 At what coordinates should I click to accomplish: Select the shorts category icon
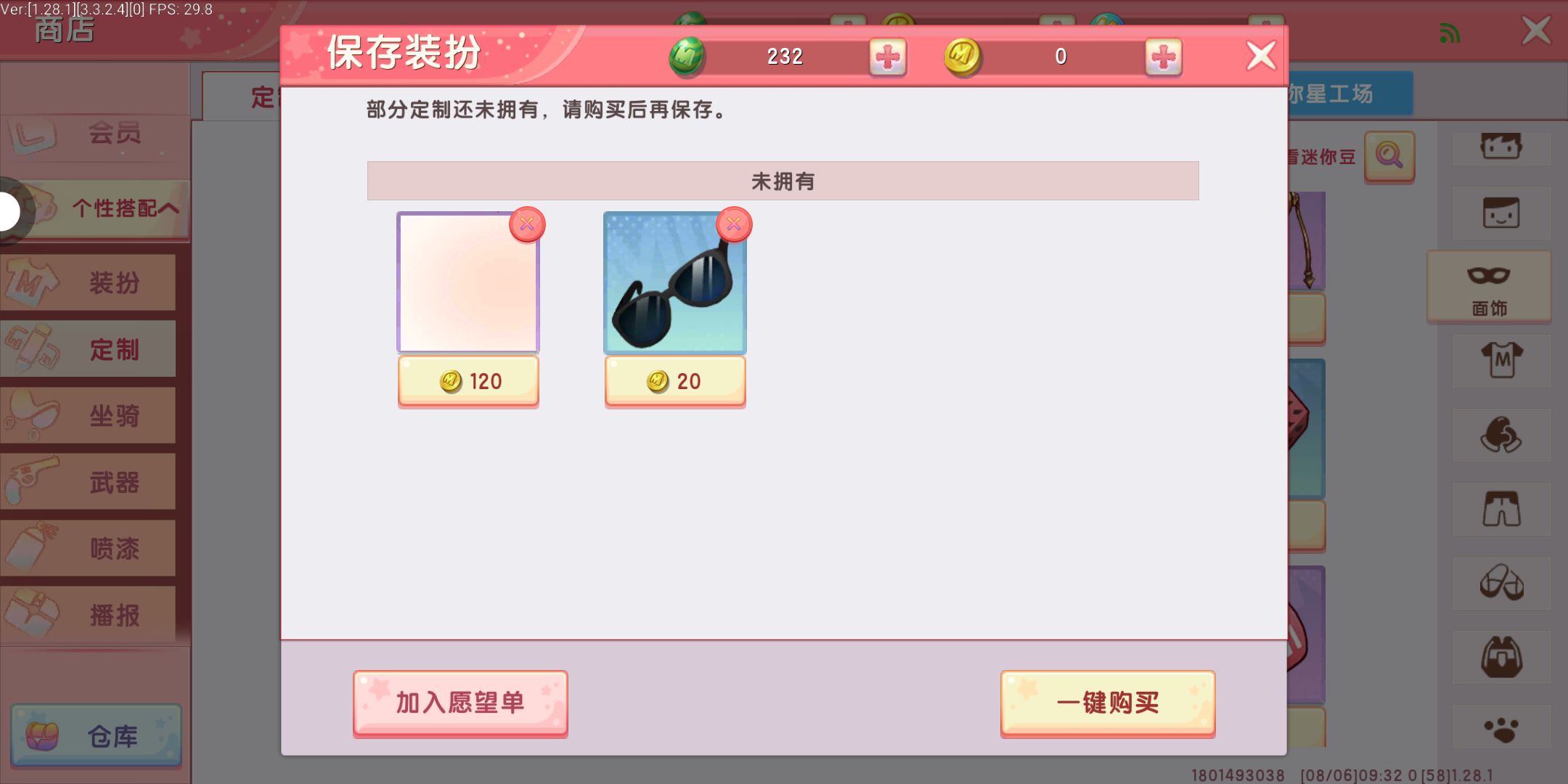[1501, 508]
